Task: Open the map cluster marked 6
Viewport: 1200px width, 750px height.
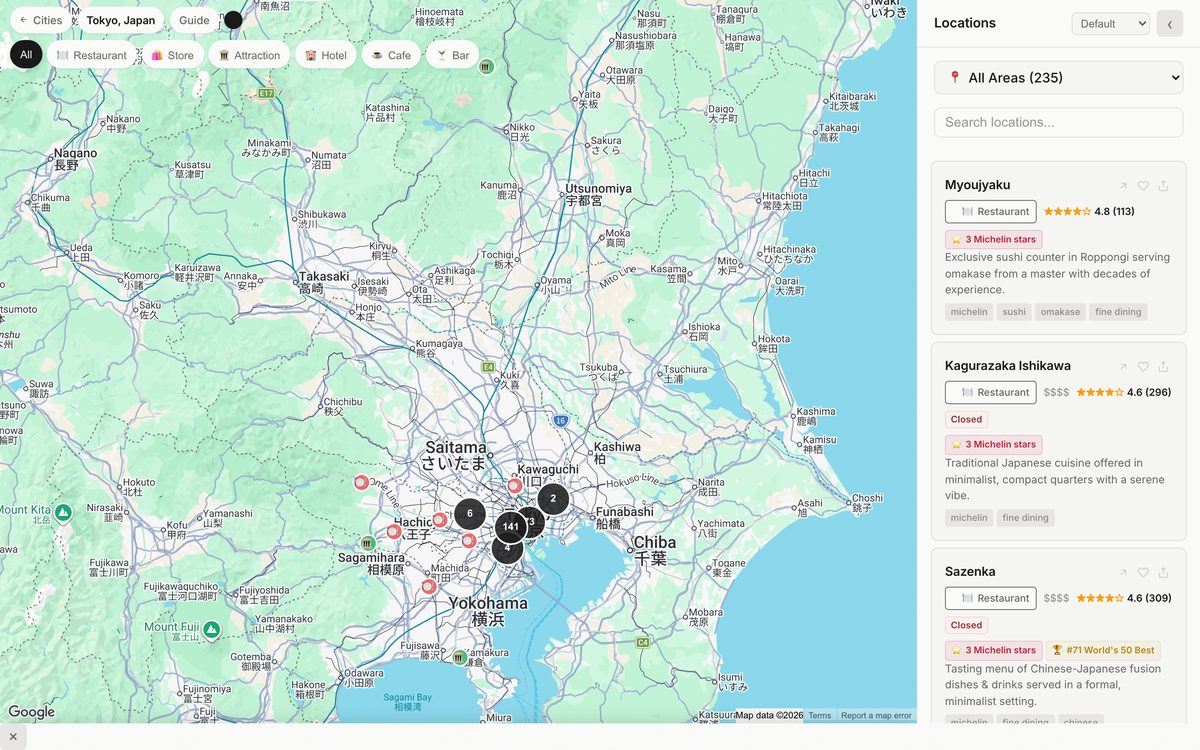Action: (x=470, y=514)
